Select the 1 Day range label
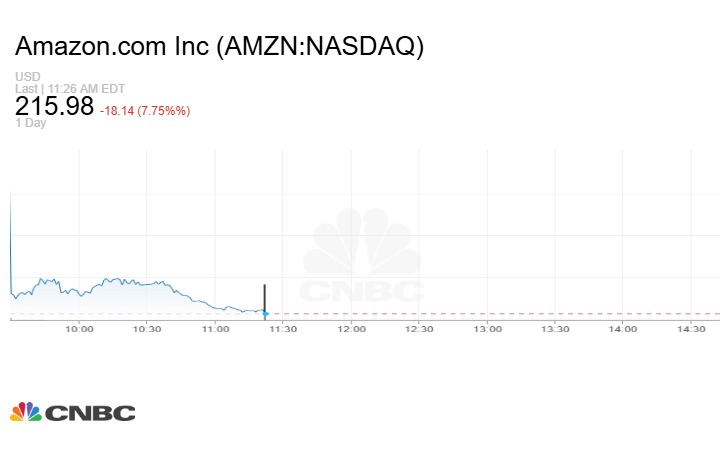The height and width of the screenshot is (450, 720). [31, 124]
